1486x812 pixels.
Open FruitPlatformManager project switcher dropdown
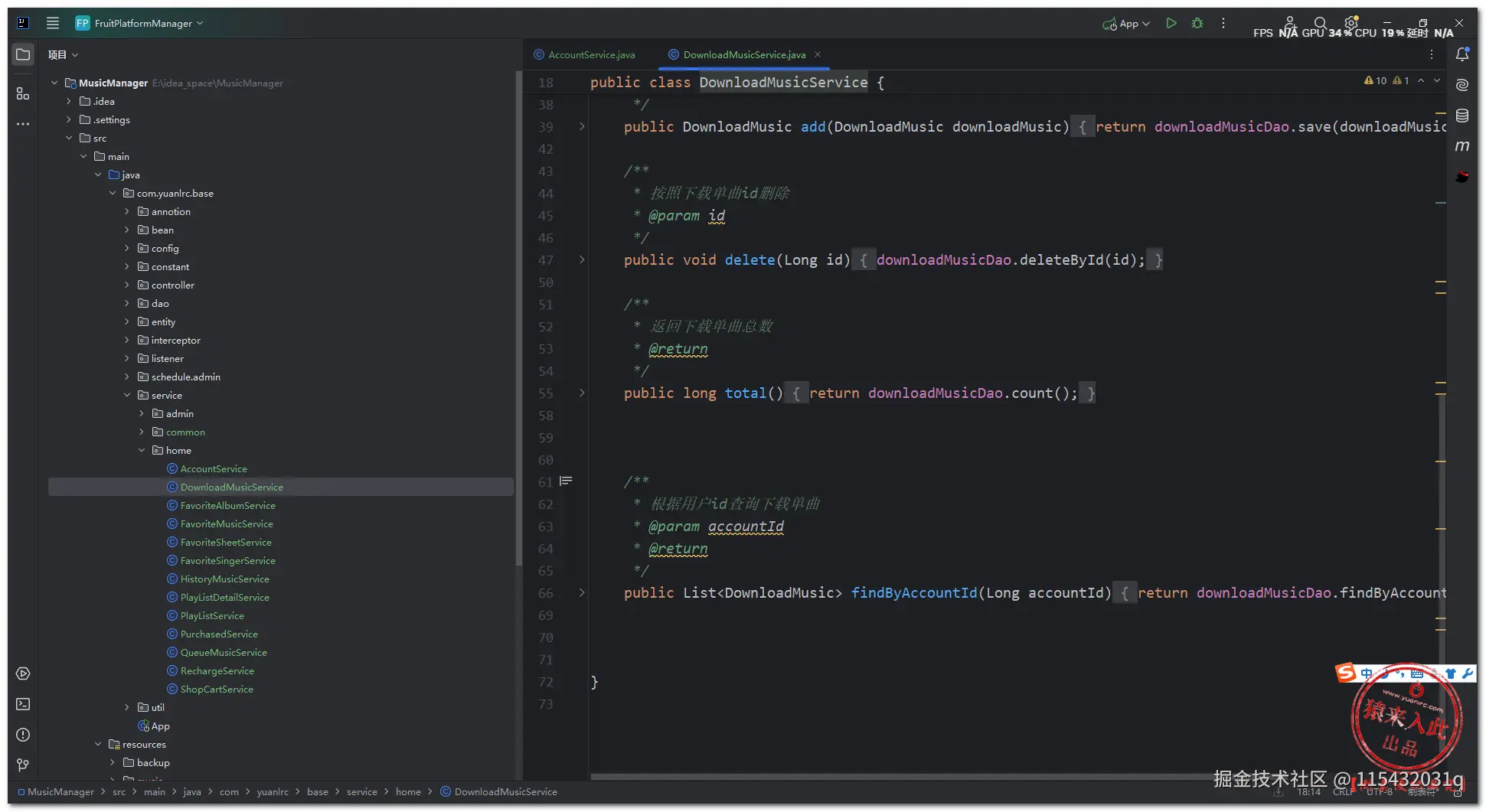click(139, 23)
